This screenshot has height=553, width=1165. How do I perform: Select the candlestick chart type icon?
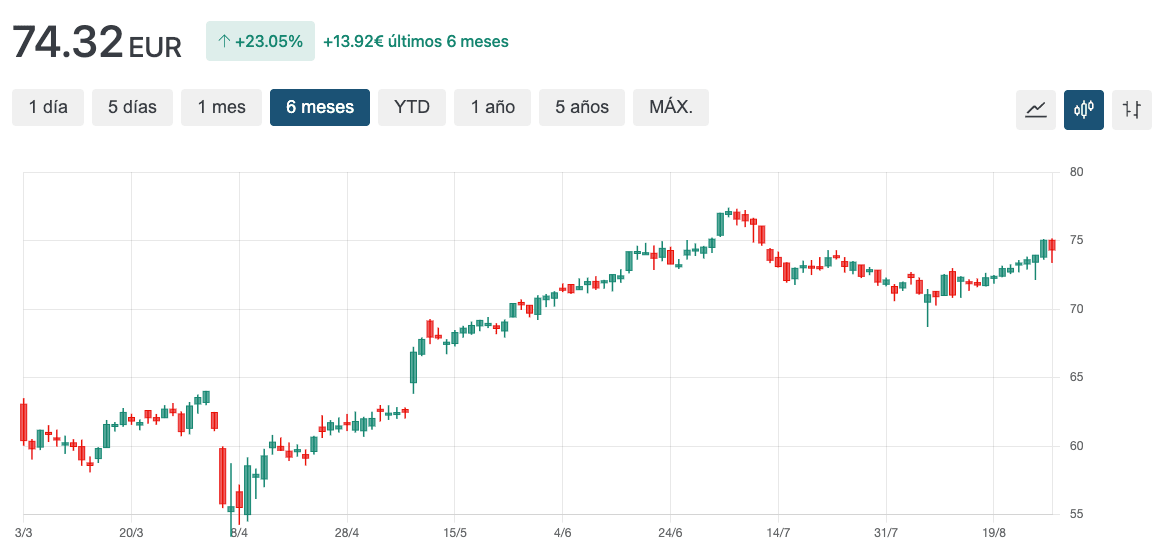1084,109
